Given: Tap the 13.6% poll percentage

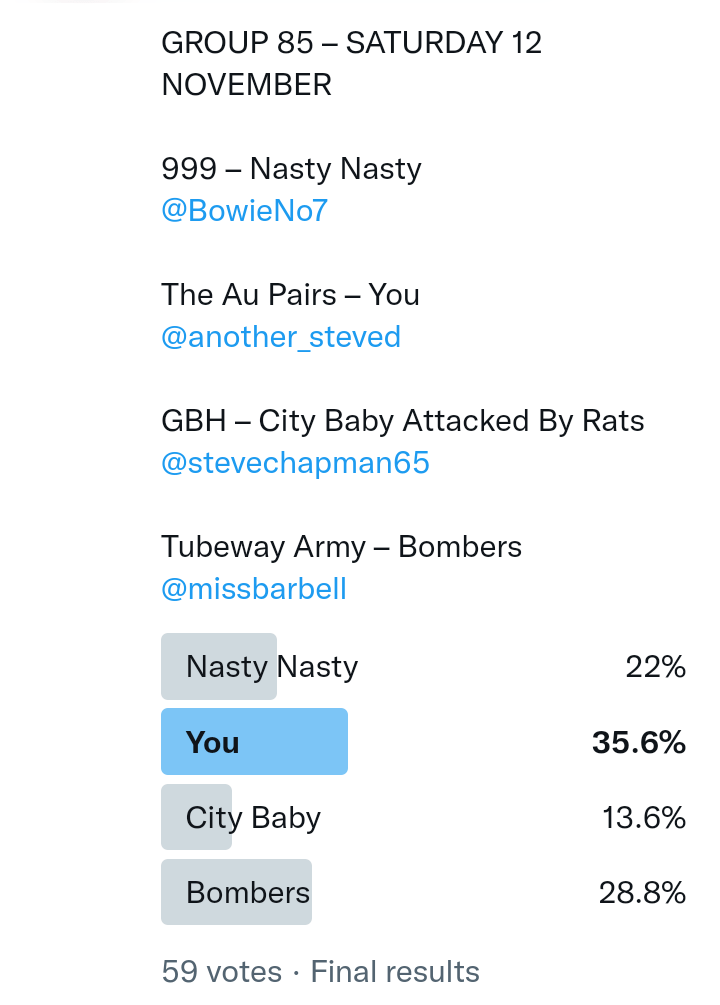Looking at the screenshot, I should (643, 818).
